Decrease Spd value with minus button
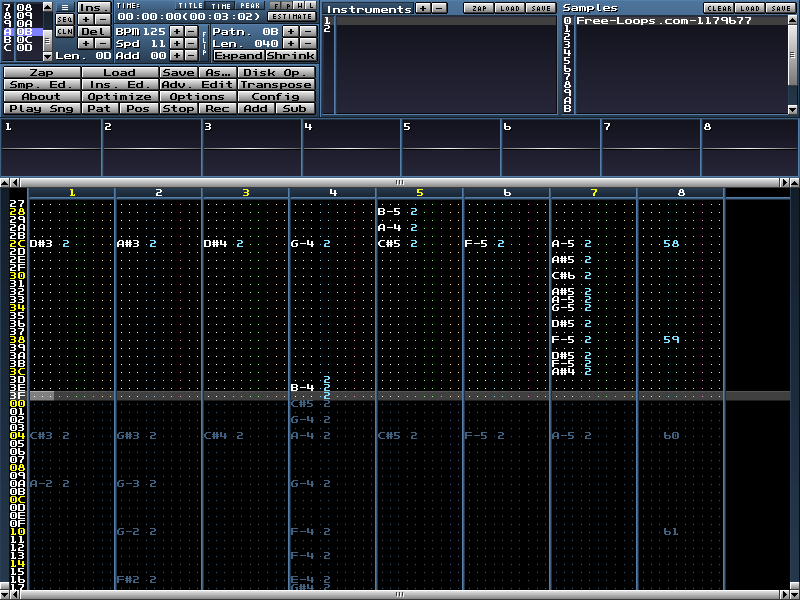800x600 pixels. 191,43
